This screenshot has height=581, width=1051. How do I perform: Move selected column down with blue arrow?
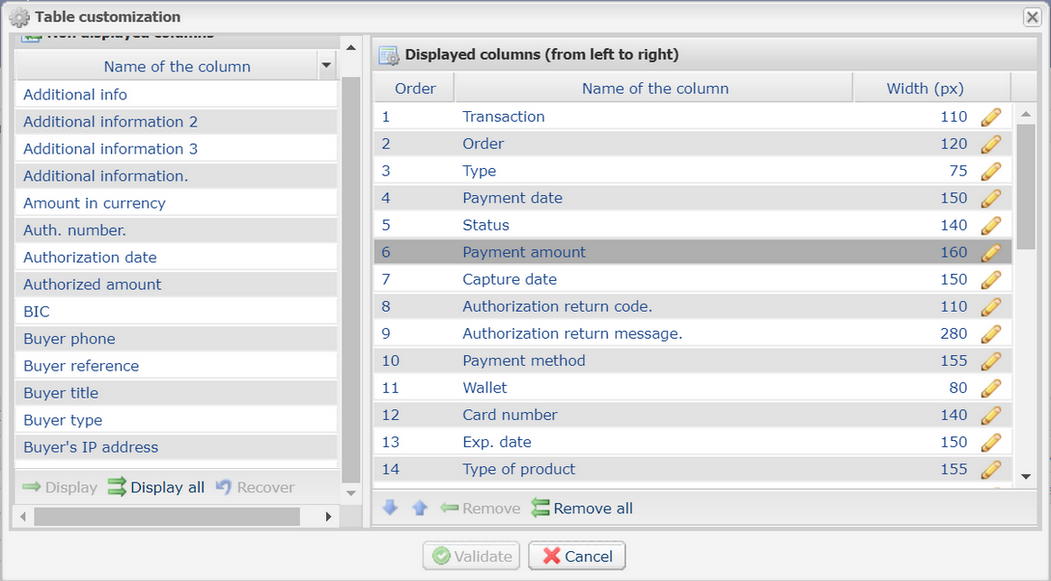[391, 508]
